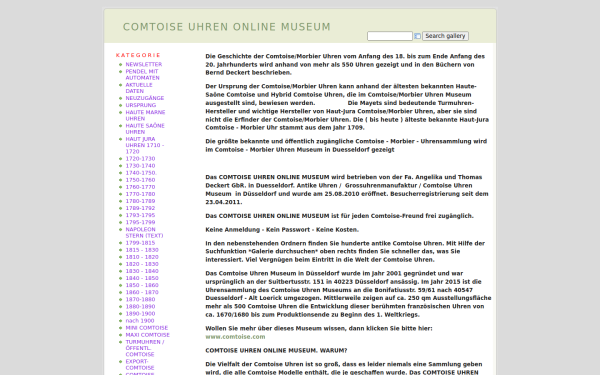Open the 1770-1780 category
Screen dimensions: 600x375
[x=140, y=194]
